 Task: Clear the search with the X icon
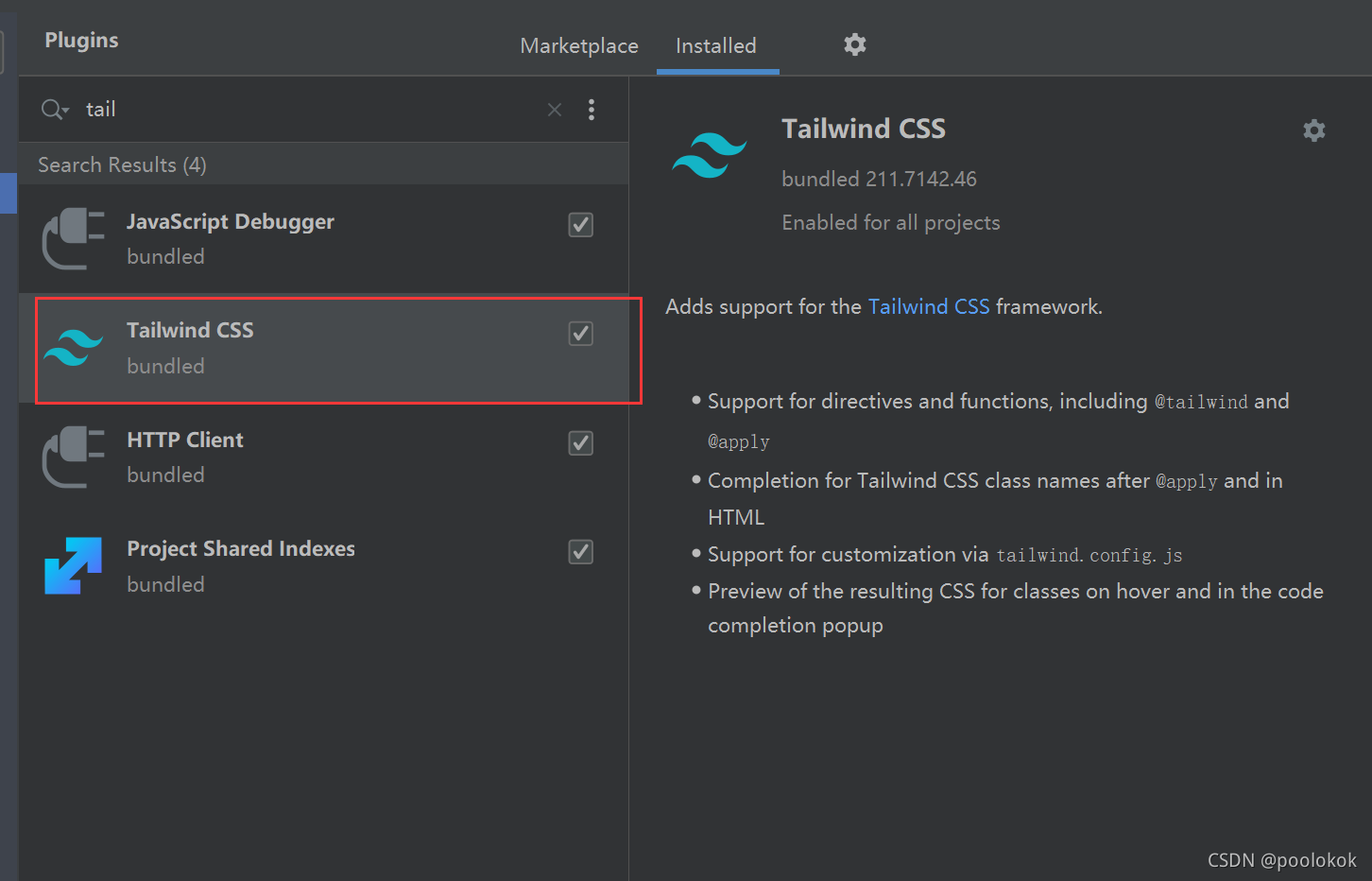(554, 109)
